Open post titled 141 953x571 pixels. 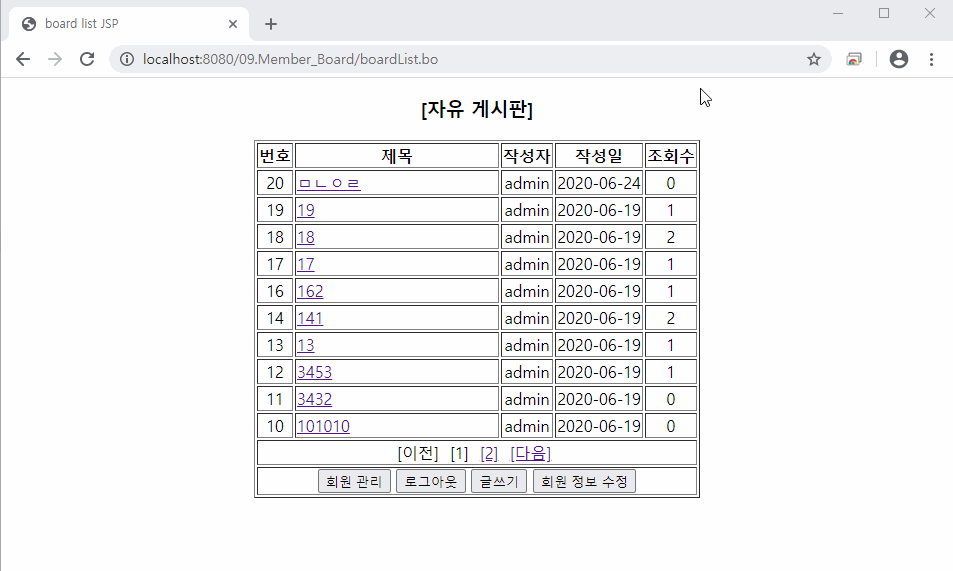(x=310, y=318)
